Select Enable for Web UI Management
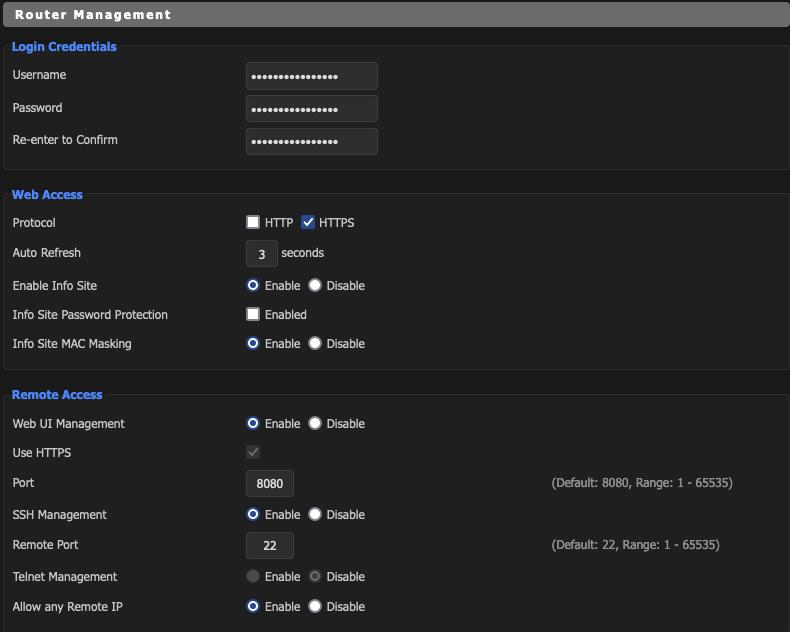 (253, 424)
